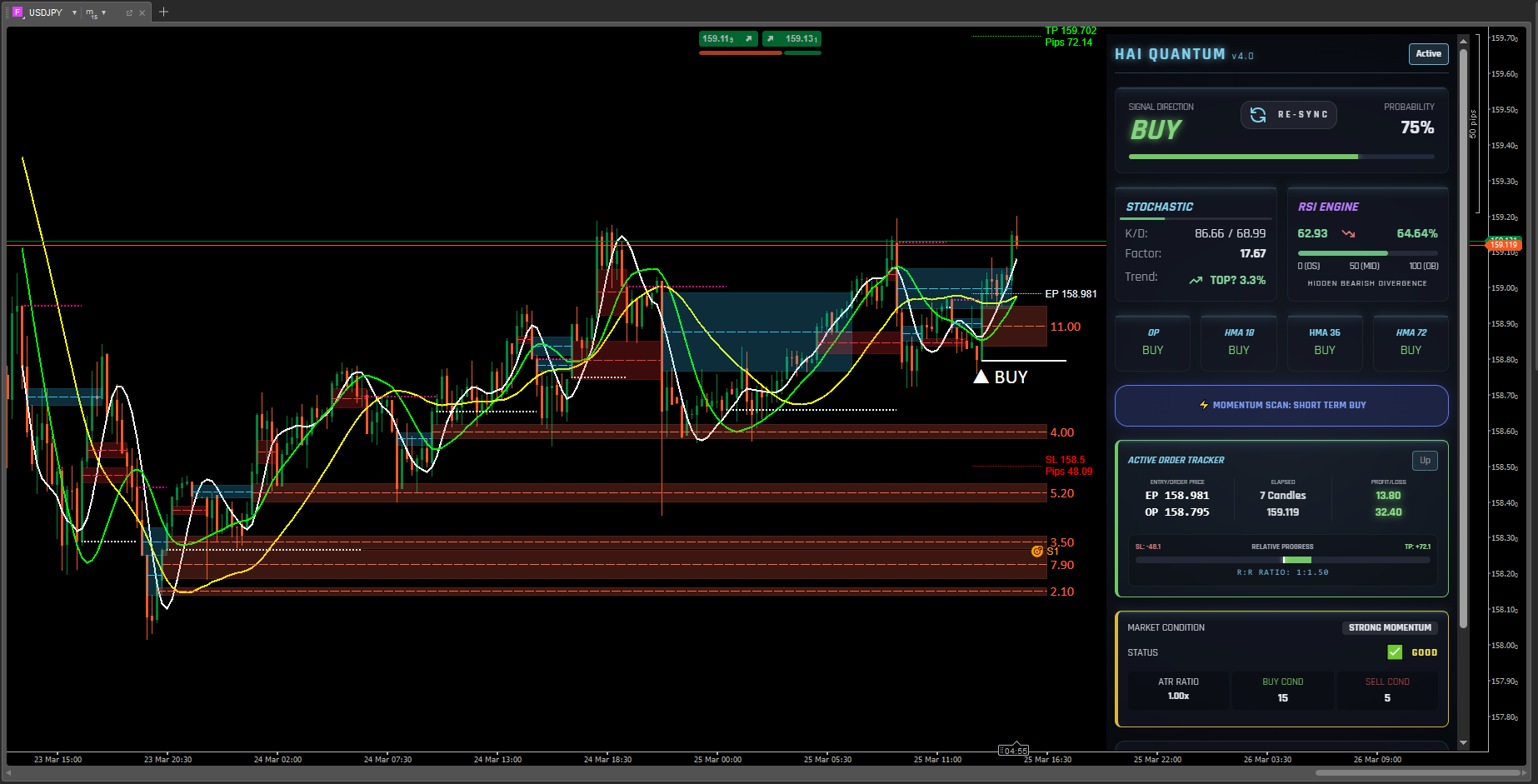Detach chart using the pop-out icon

tap(129, 12)
